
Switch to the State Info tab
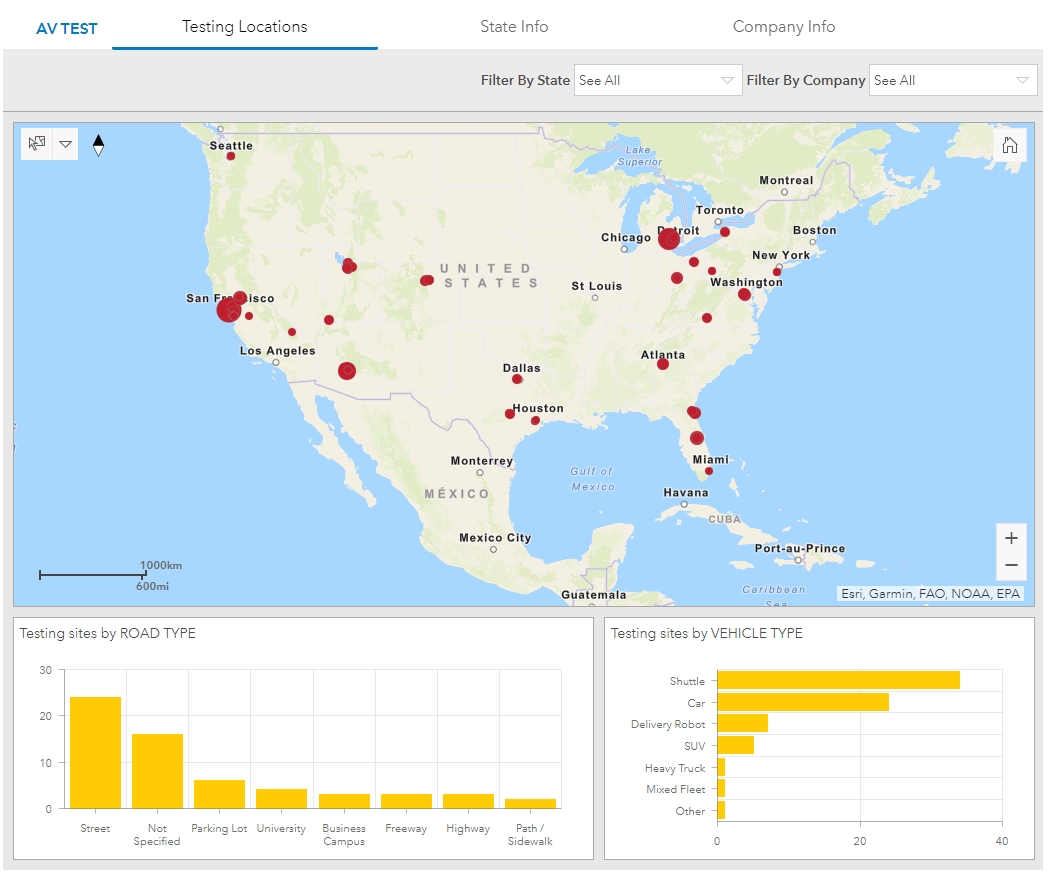coord(514,27)
